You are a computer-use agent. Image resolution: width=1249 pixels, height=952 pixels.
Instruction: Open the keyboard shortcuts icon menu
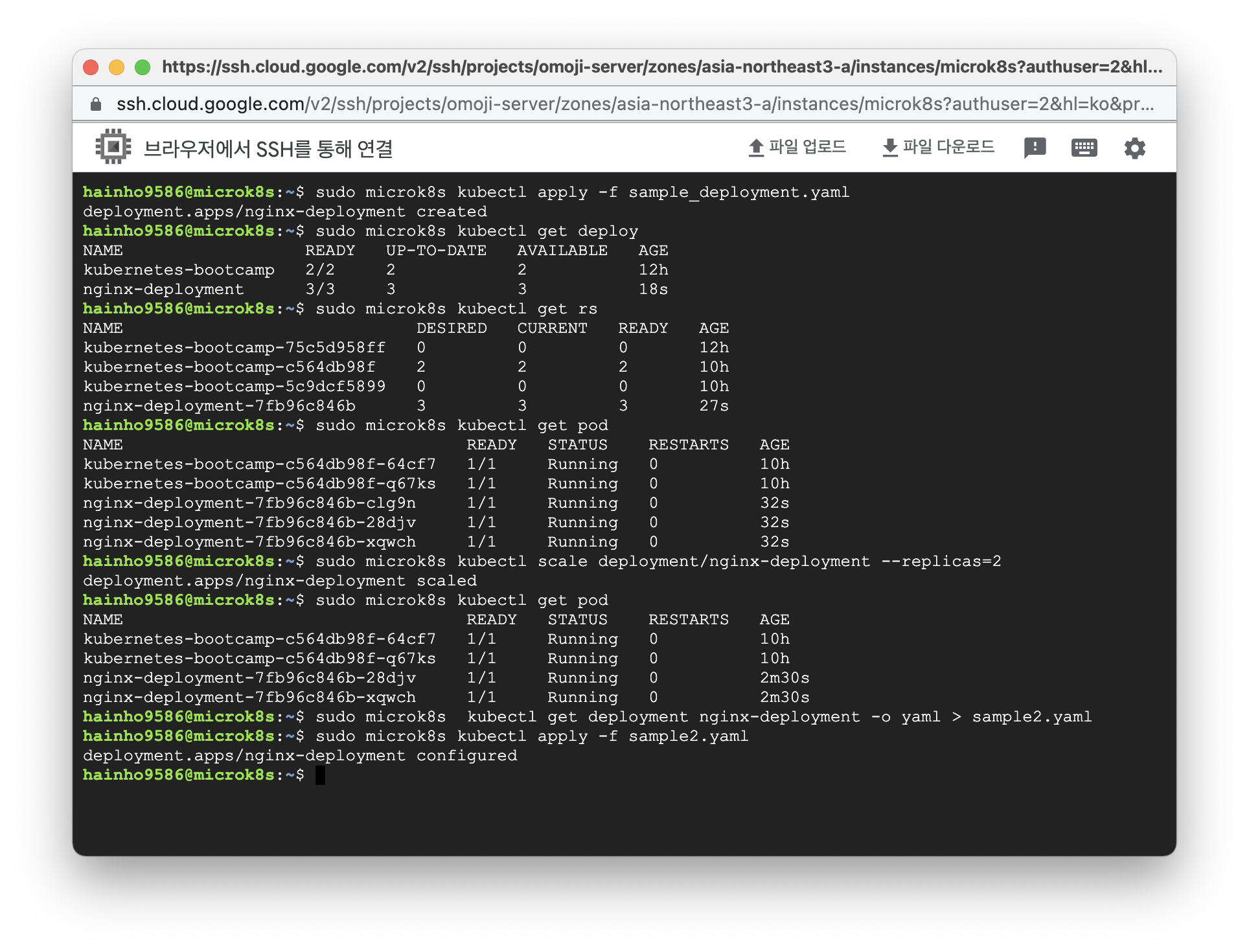click(1084, 148)
